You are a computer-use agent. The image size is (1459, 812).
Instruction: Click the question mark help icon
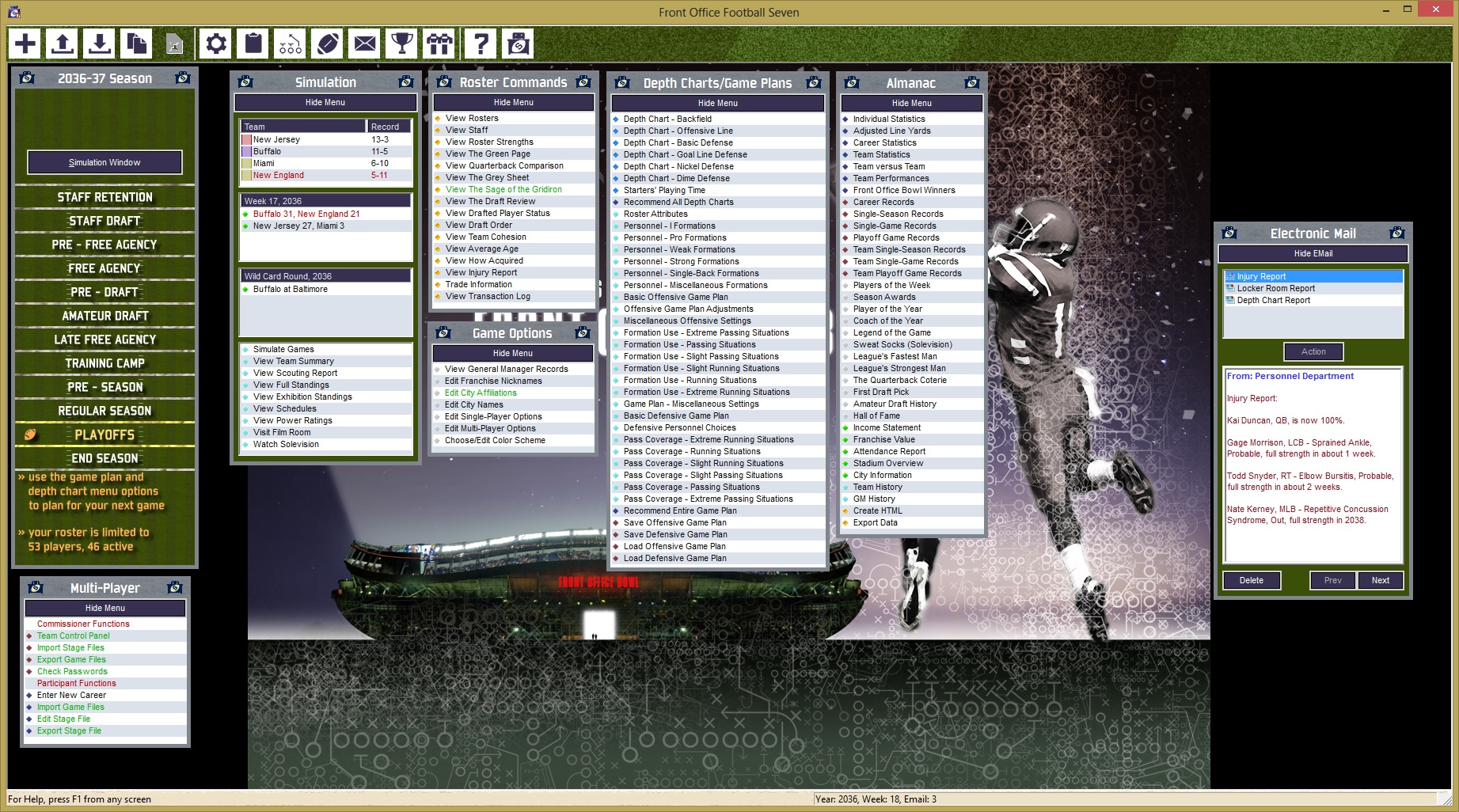tap(481, 44)
